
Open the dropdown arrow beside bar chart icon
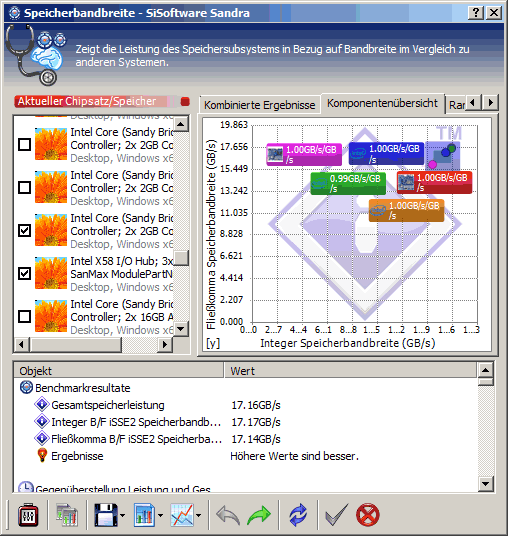[x=160, y=515]
